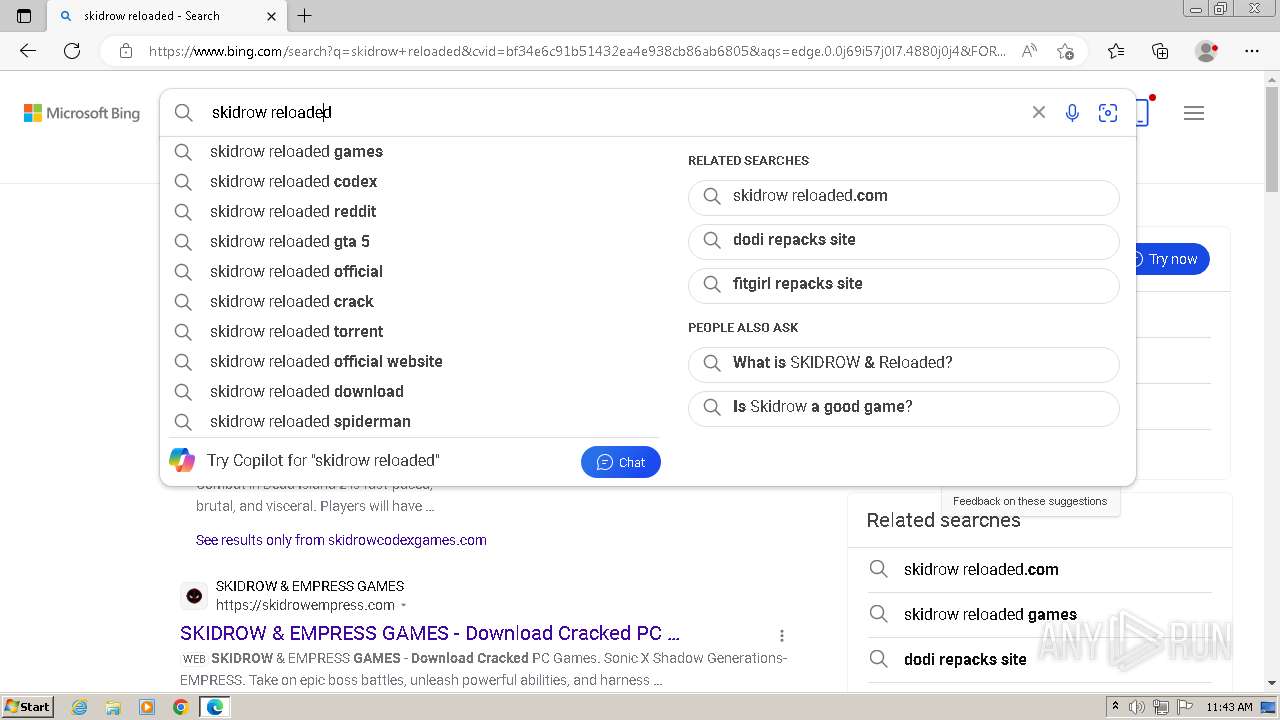This screenshot has width=1280, height=720.
Task: Open browser Collections
Action: (x=1160, y=51)
